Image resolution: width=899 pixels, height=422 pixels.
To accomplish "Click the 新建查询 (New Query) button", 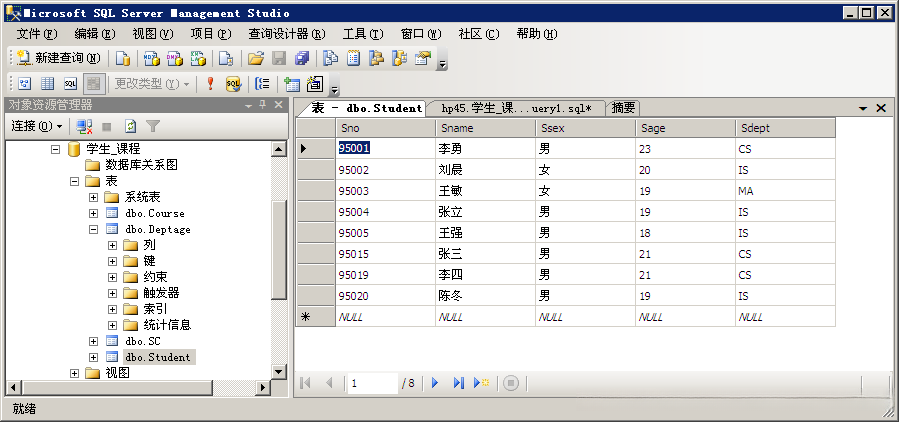I will [x=58, y=58].
